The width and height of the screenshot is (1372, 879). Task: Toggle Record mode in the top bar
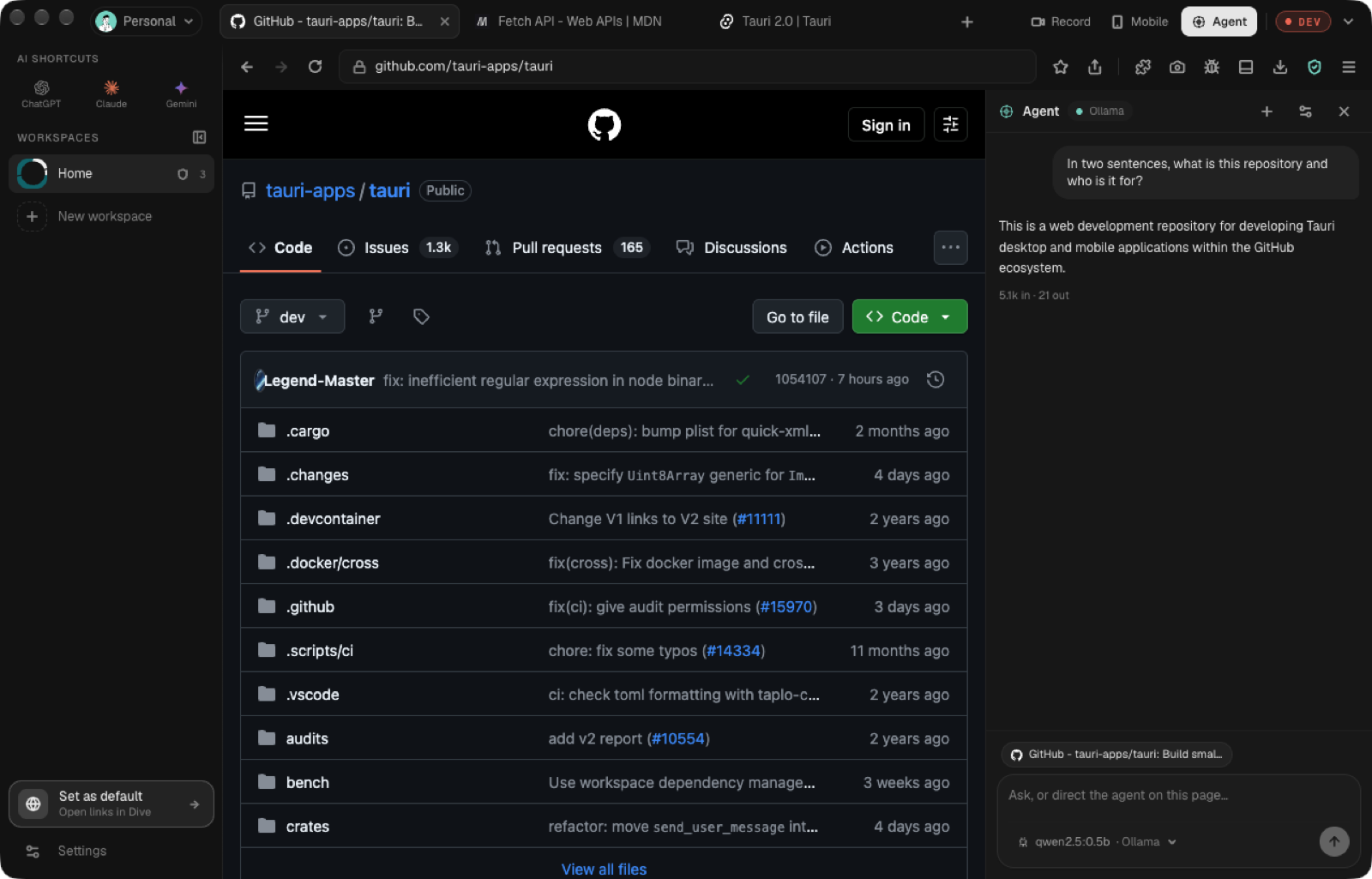[x=1061, y=21]
